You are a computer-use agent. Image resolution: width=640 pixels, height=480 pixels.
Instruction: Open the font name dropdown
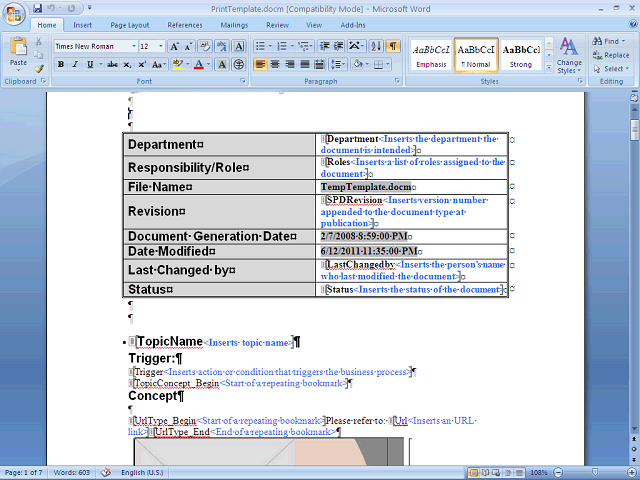coord(133,46)
